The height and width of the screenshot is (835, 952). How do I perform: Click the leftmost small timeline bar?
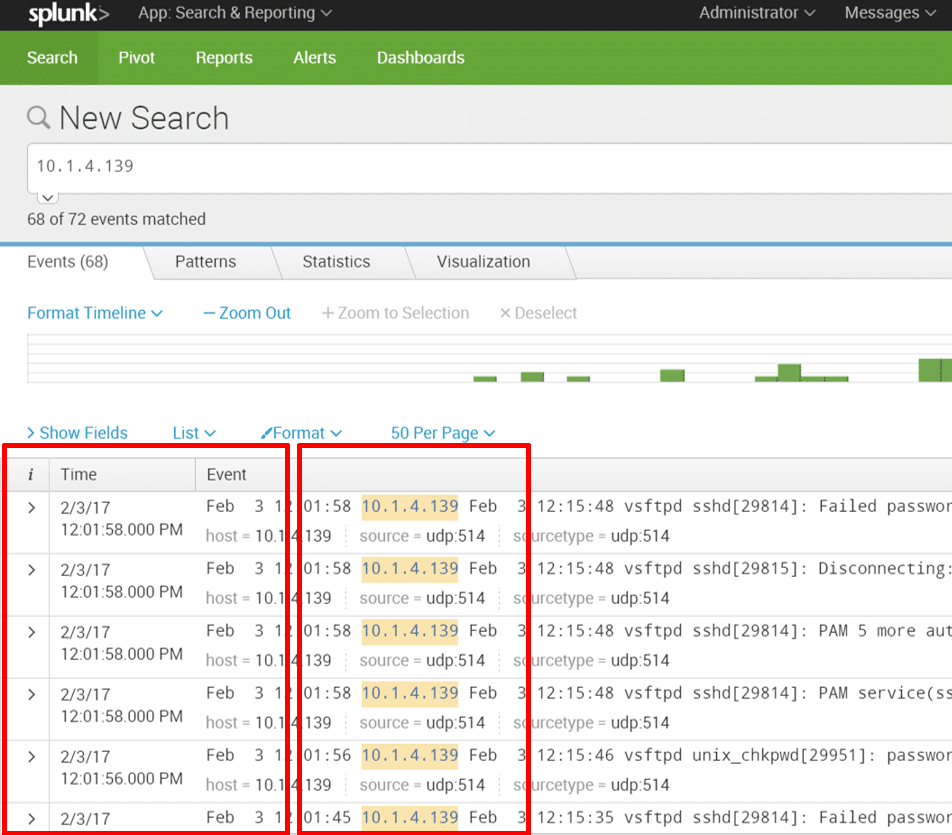pyautogui.click(x=485, y=379)
